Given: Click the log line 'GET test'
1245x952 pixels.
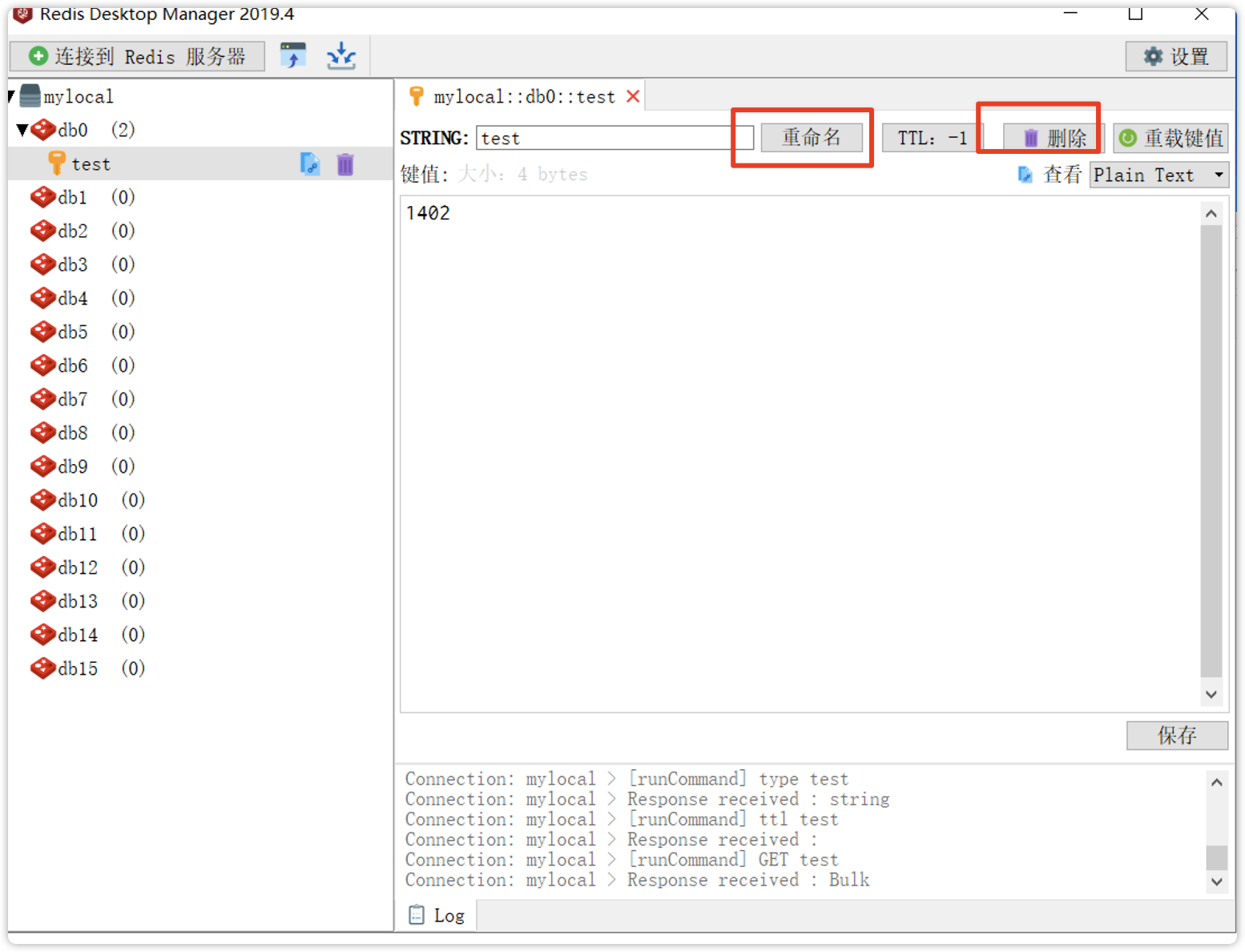Looking at the screenshot, I should tap(622, 860).
